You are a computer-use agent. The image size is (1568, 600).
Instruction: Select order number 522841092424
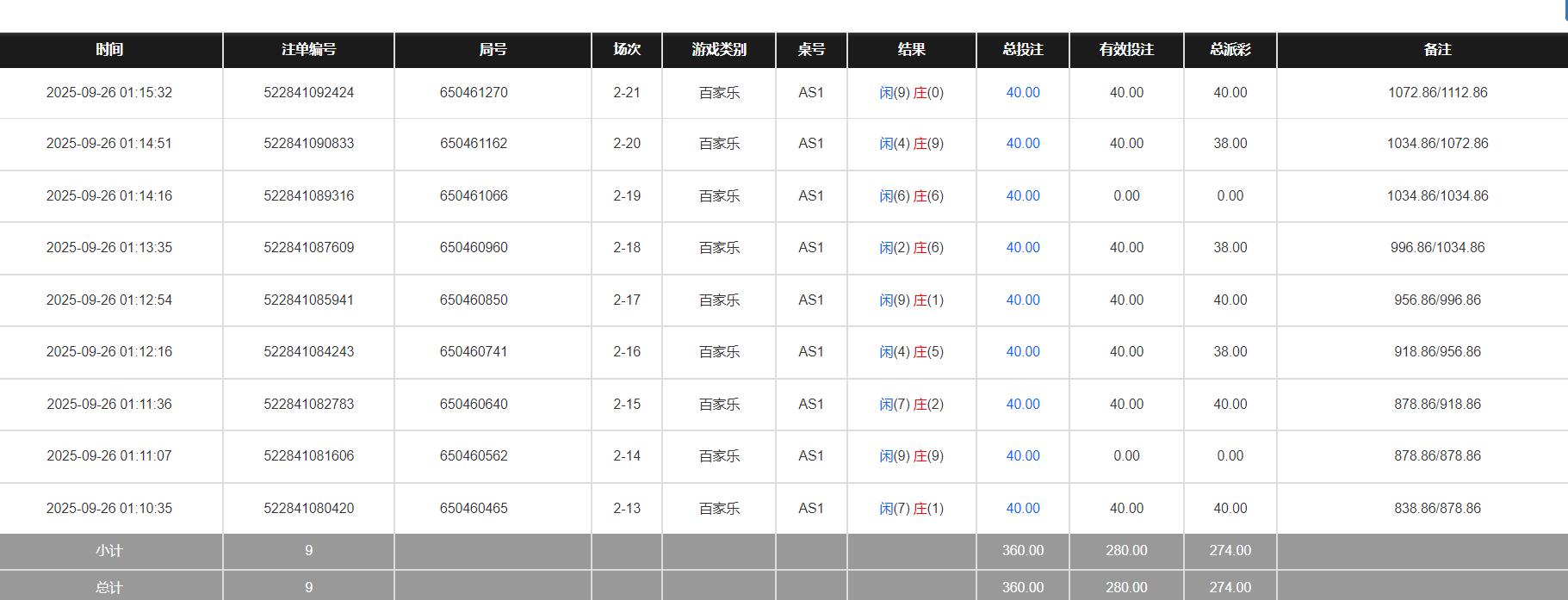(308, 93)
